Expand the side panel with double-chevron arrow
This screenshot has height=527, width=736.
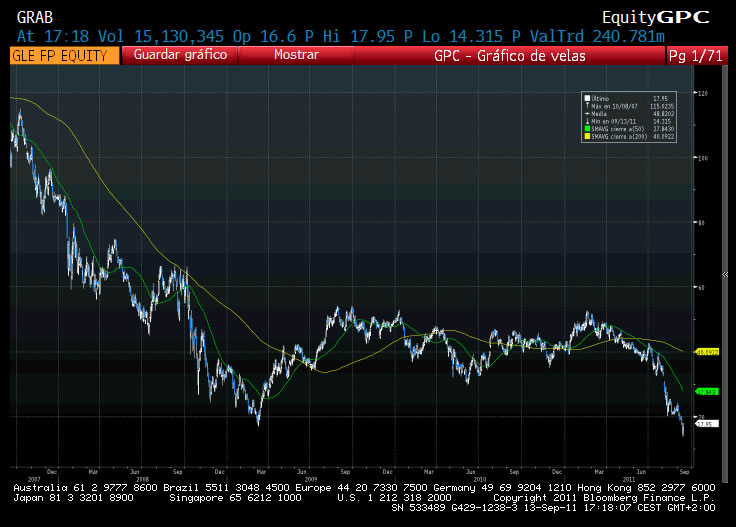(x=725, y=275)
